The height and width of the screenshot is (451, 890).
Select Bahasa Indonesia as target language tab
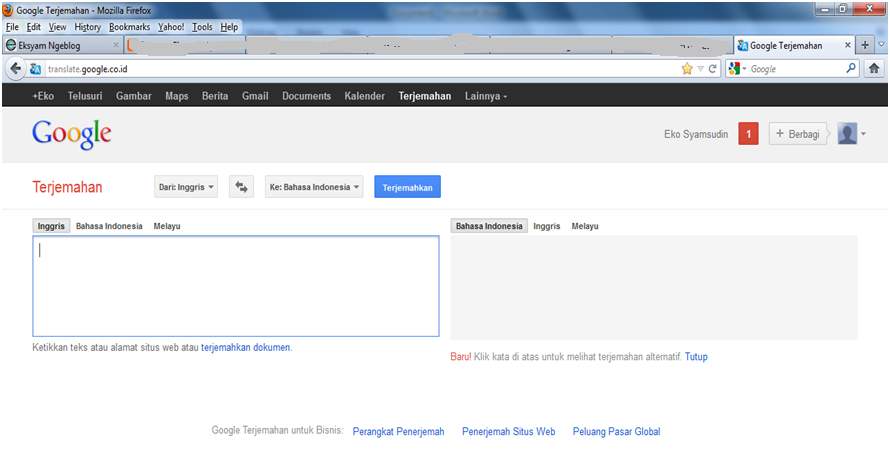489,226
